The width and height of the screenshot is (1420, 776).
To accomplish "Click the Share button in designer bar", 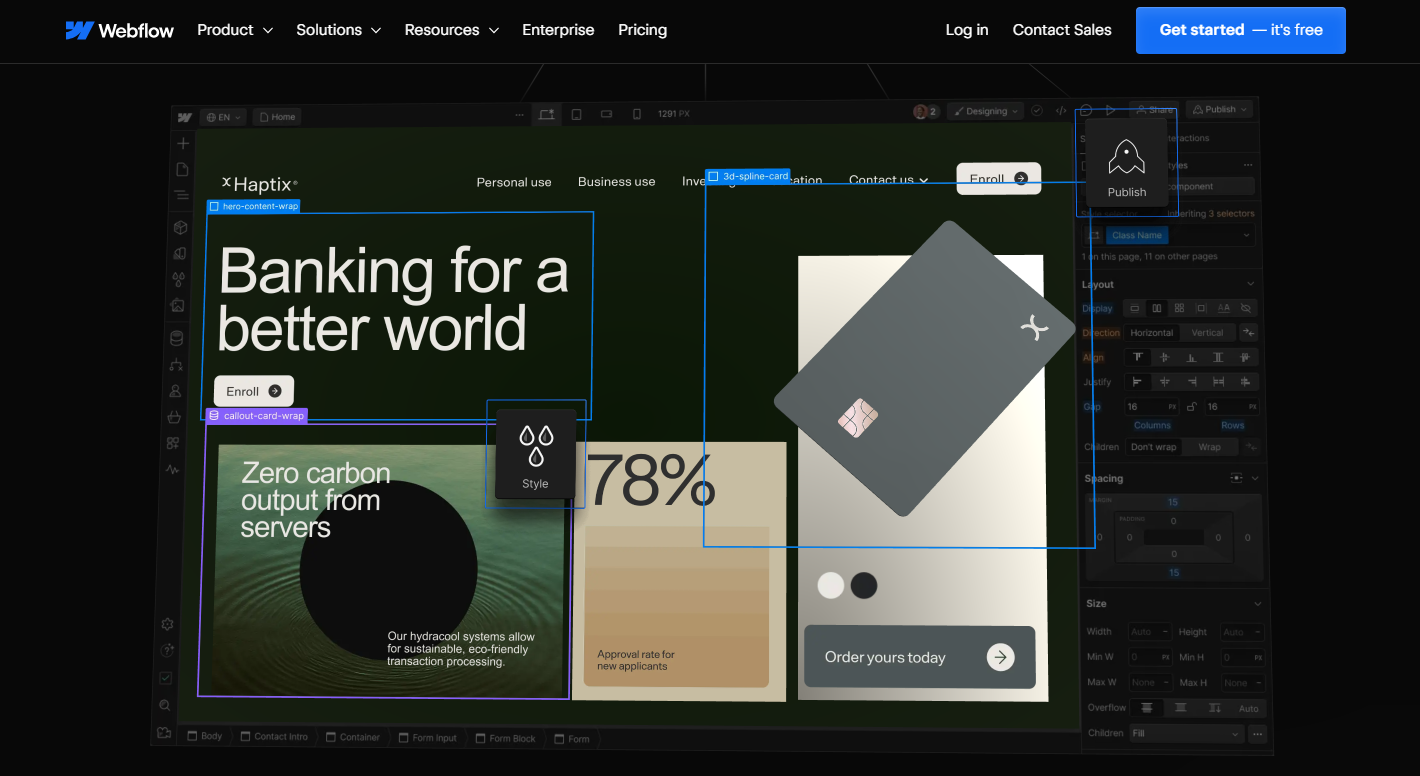I will click(1155, 110).
